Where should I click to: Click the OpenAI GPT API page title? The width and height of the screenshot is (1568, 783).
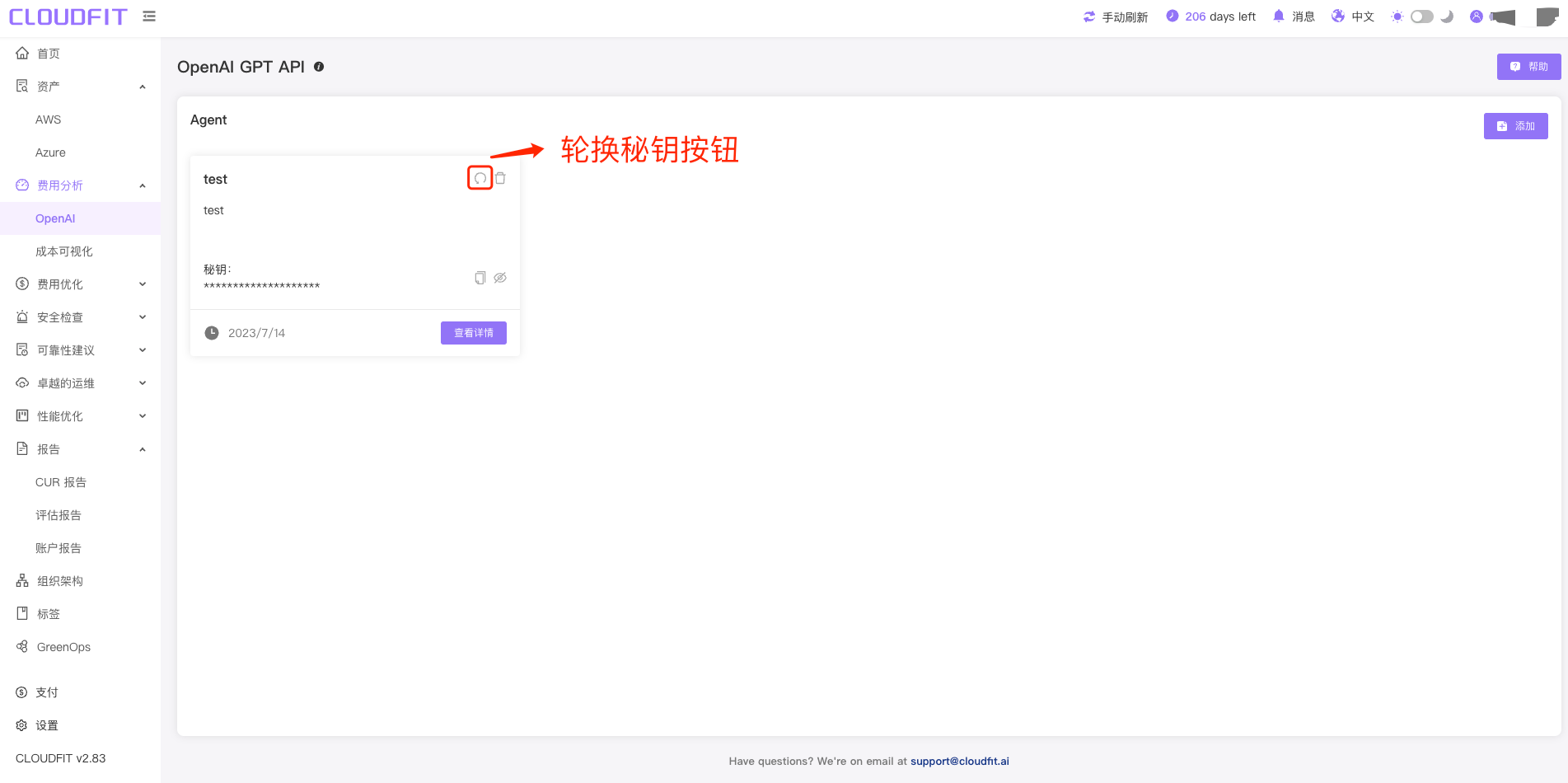tap(241, 67)
